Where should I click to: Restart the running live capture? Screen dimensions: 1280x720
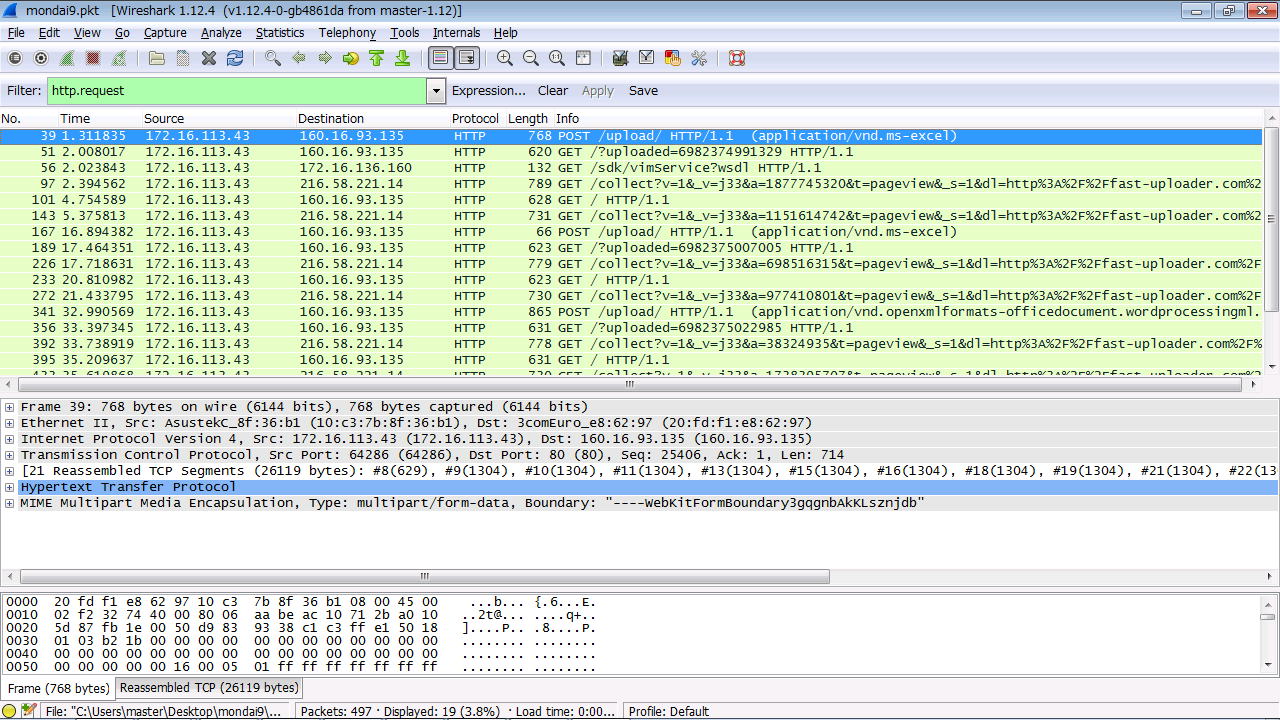(x=120, y=58)
